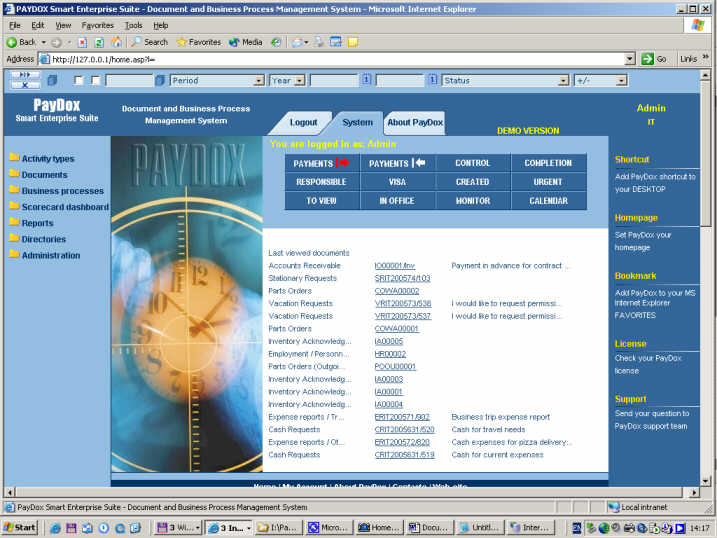Expand the 3 Internet Explorer taskbar group
This screenshot has height=538, width=717.
point(228,528)
